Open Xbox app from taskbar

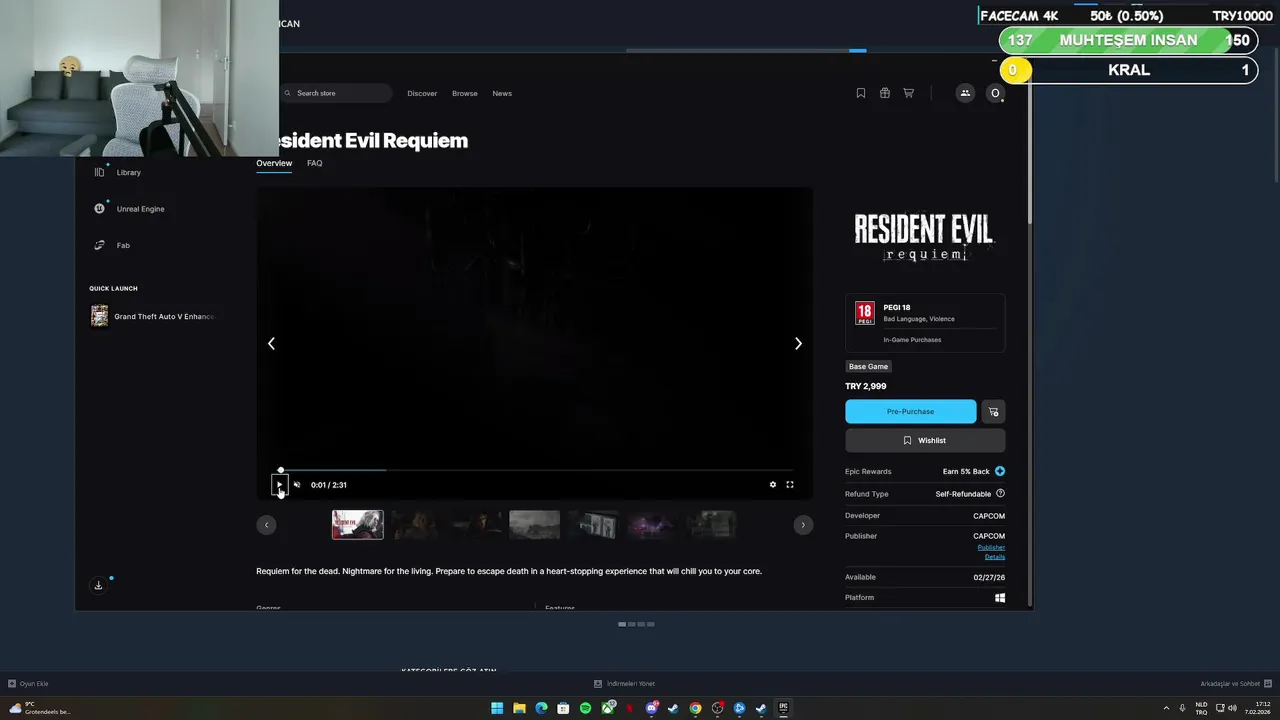(608, 708)
